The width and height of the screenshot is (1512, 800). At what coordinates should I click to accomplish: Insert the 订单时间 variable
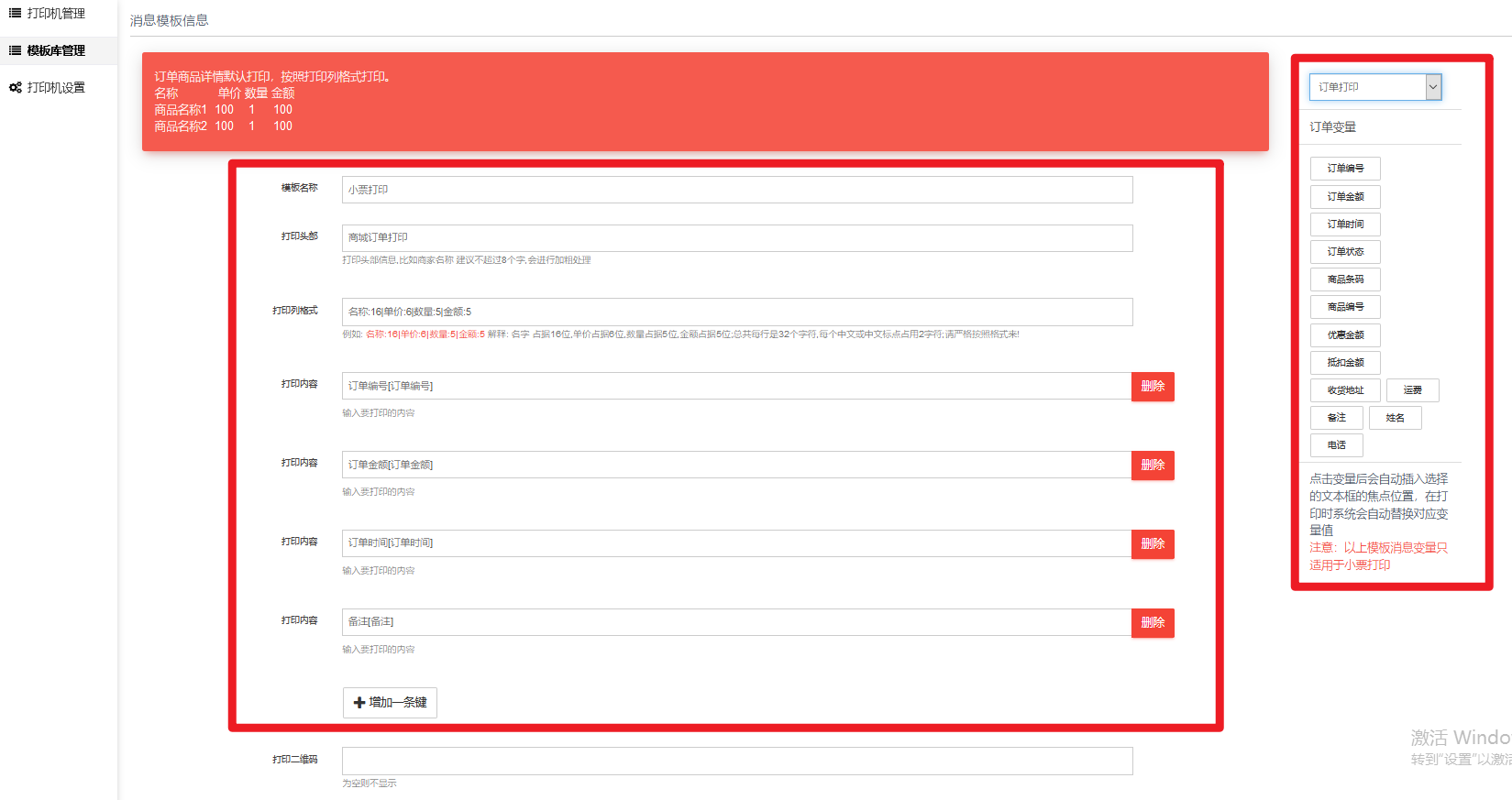tap(1345, 224)
